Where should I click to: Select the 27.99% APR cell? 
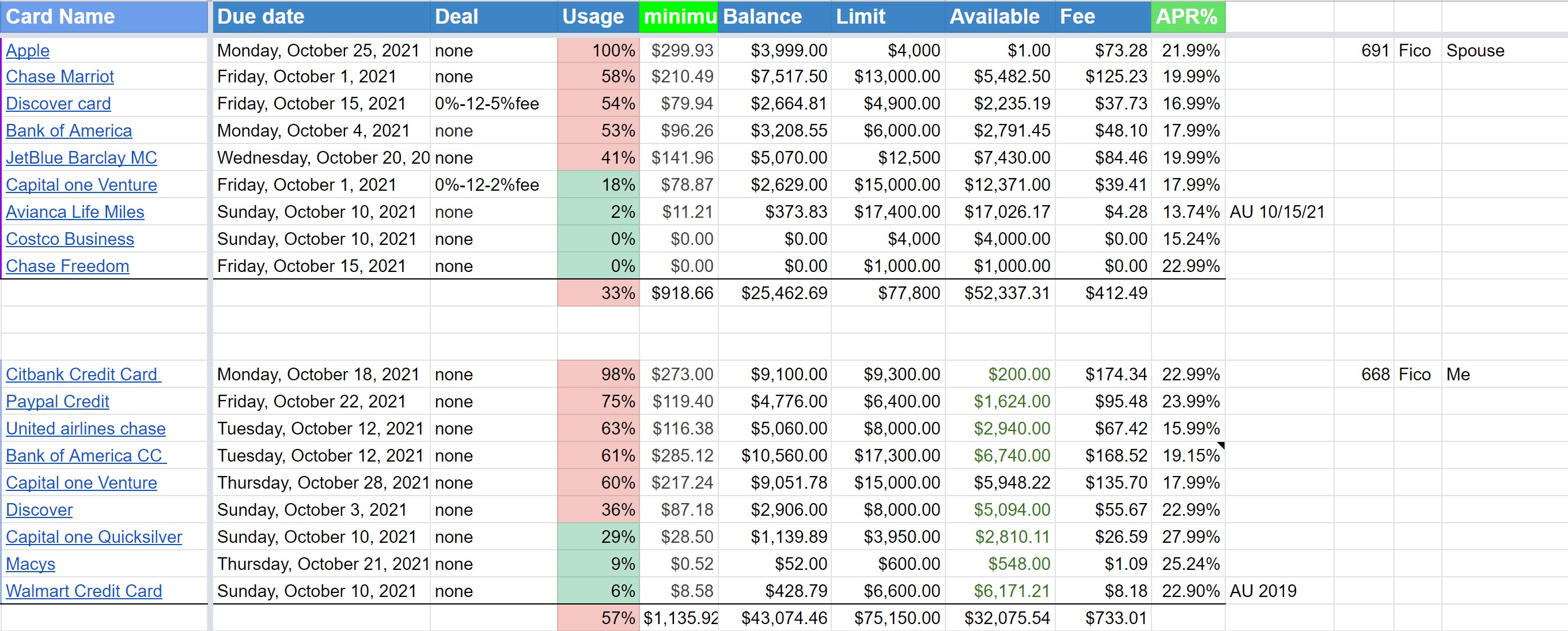pyautogui.click(x=1188, y=537)
